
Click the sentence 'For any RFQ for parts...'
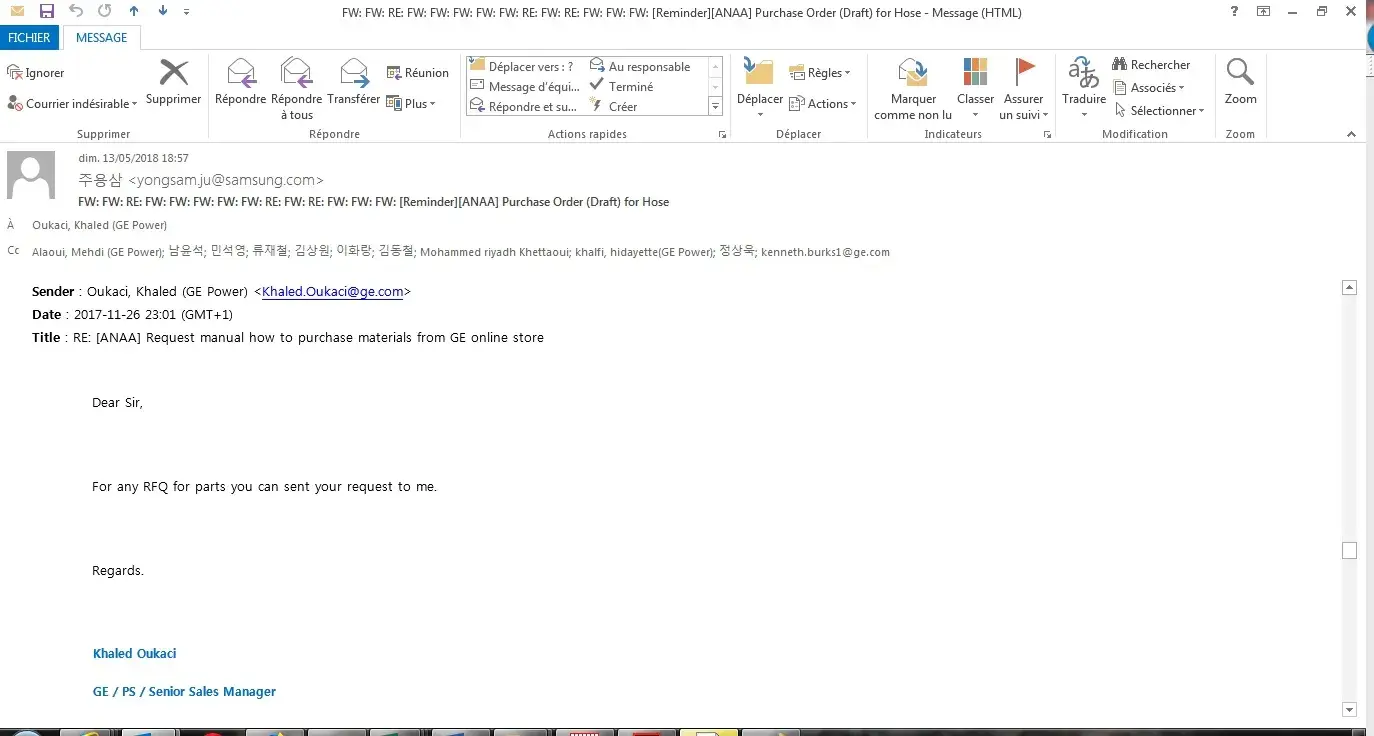(x=264, y=487)
